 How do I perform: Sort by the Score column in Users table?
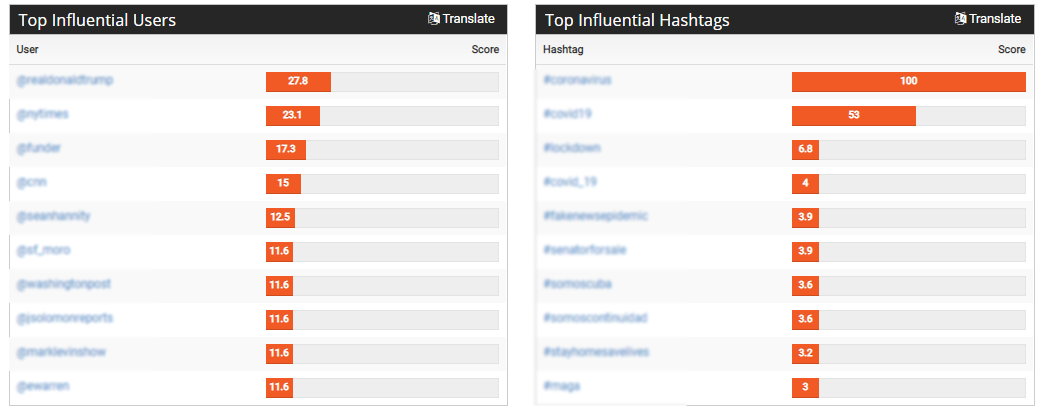pyautogui.click(x=485, y=49)
